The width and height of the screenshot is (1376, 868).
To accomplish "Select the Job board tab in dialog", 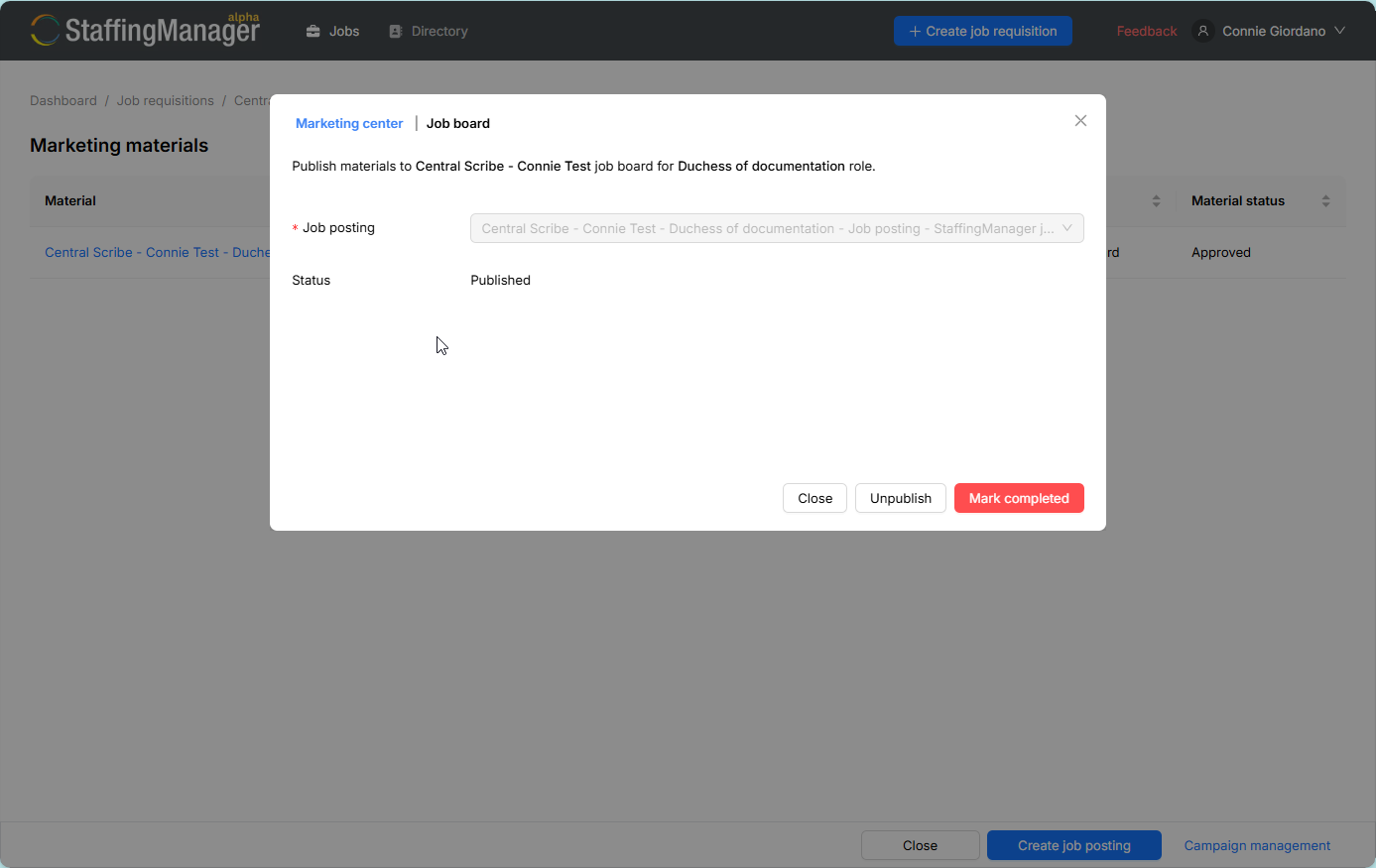I will (458, 123).
